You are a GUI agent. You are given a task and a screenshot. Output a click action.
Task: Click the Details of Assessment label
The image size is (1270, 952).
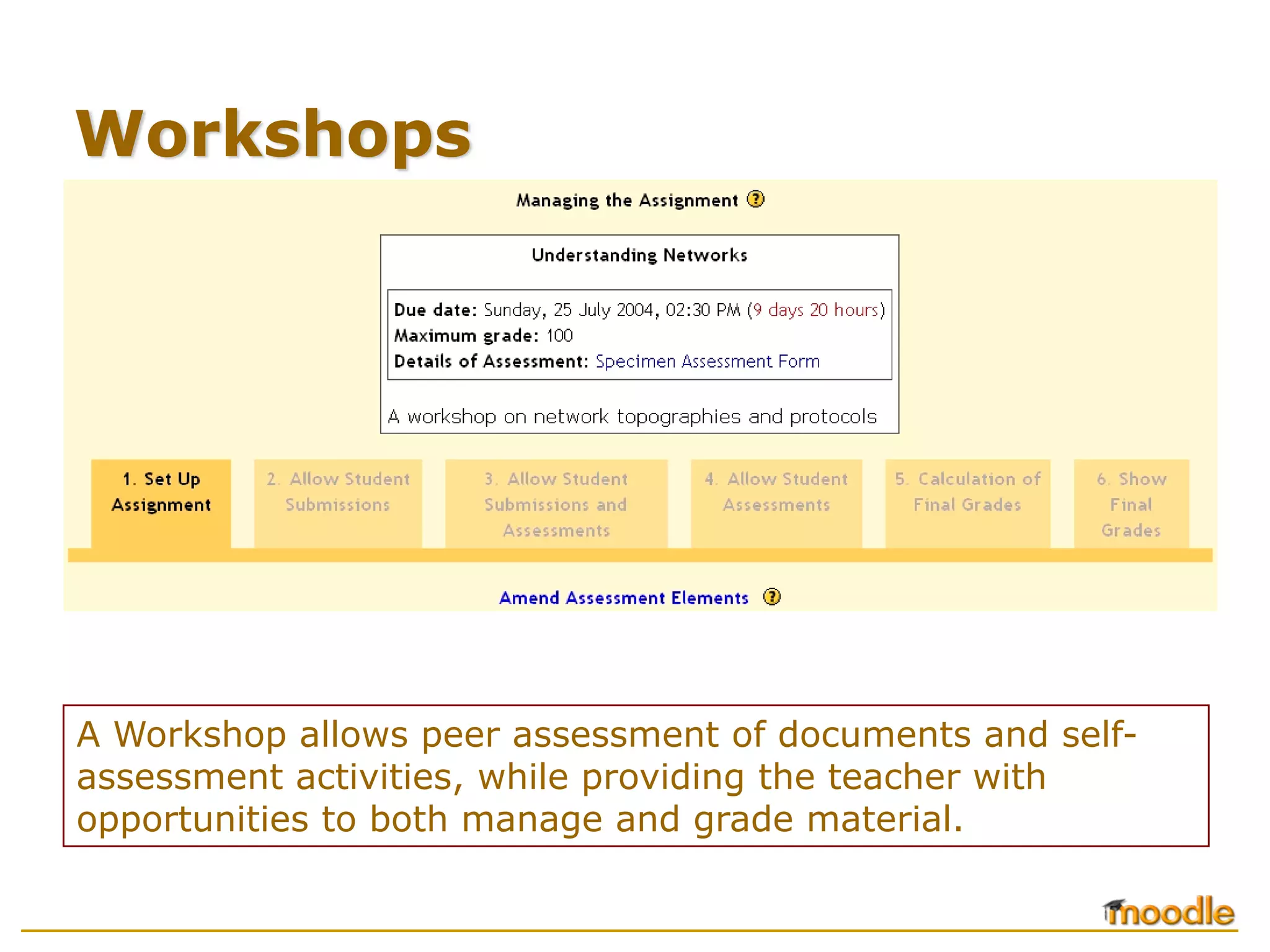pyautogui.click(x=491, y=361)
